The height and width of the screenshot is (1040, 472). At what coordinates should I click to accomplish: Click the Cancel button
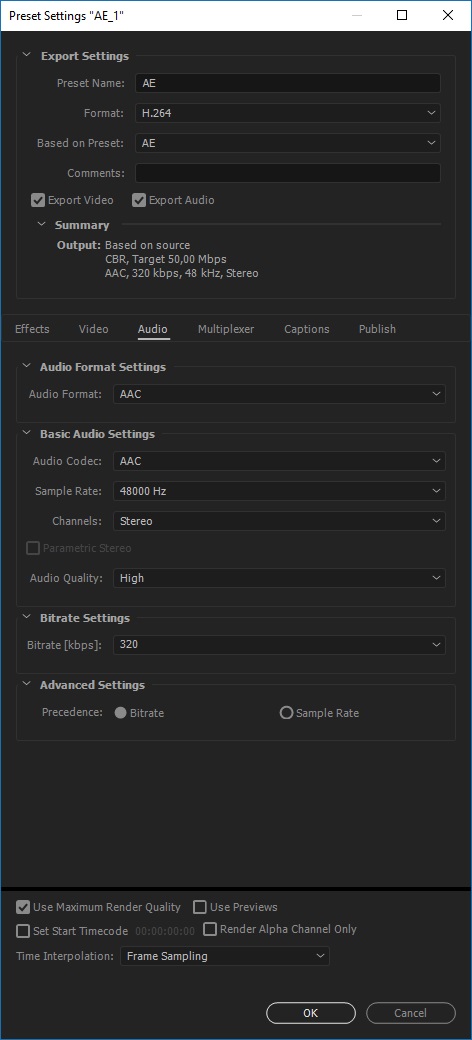pyautogui.click(x=411, y=1013)
